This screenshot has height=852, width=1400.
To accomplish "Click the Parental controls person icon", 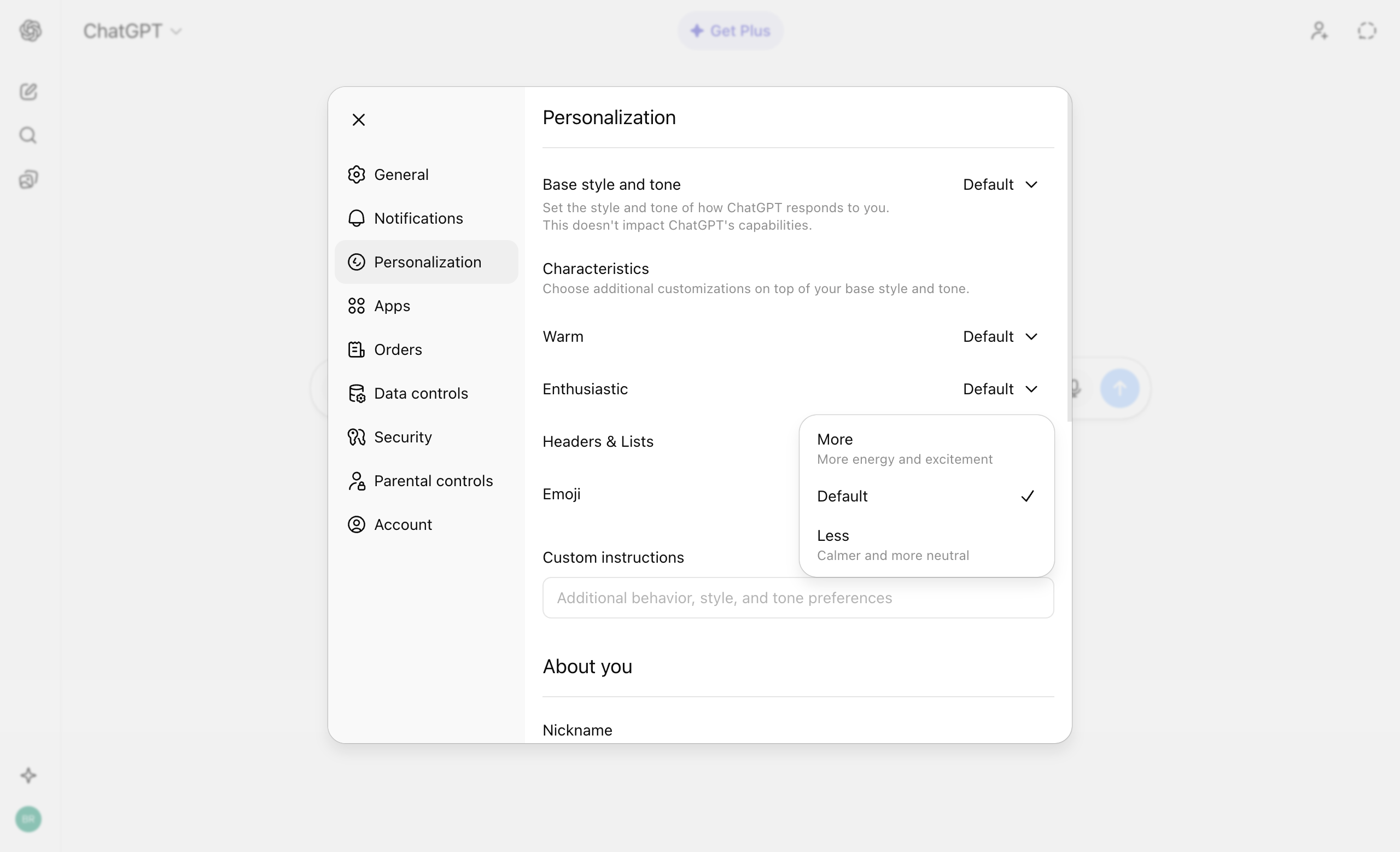I will click(356, 481).
